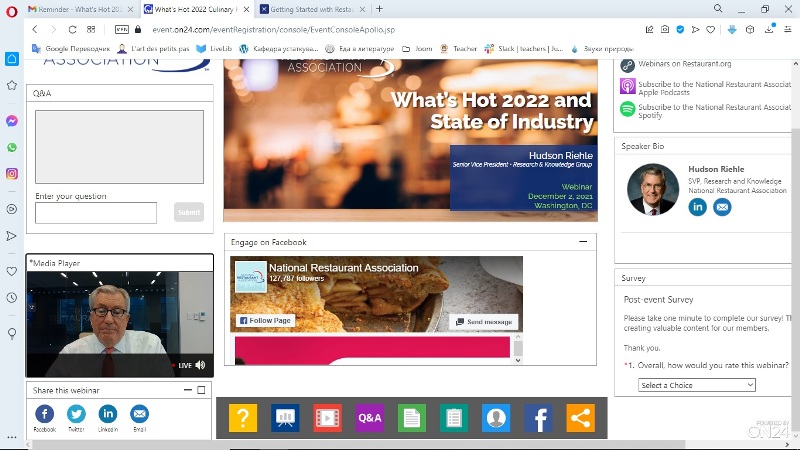
Task: Open the orange Share dock icon
Action: pyautogui.click(x=580, y=418)
